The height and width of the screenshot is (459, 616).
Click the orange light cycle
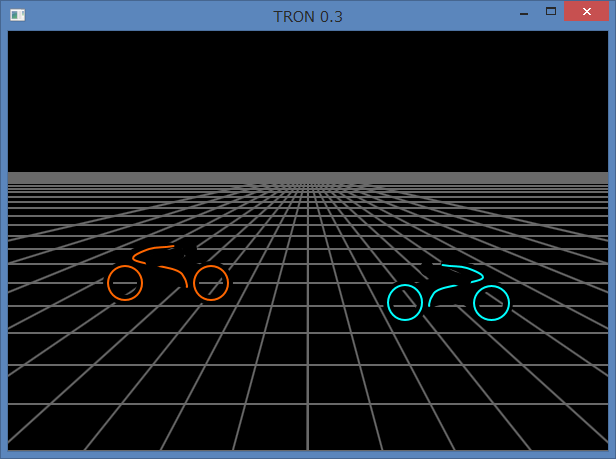[x=168, y=272]
